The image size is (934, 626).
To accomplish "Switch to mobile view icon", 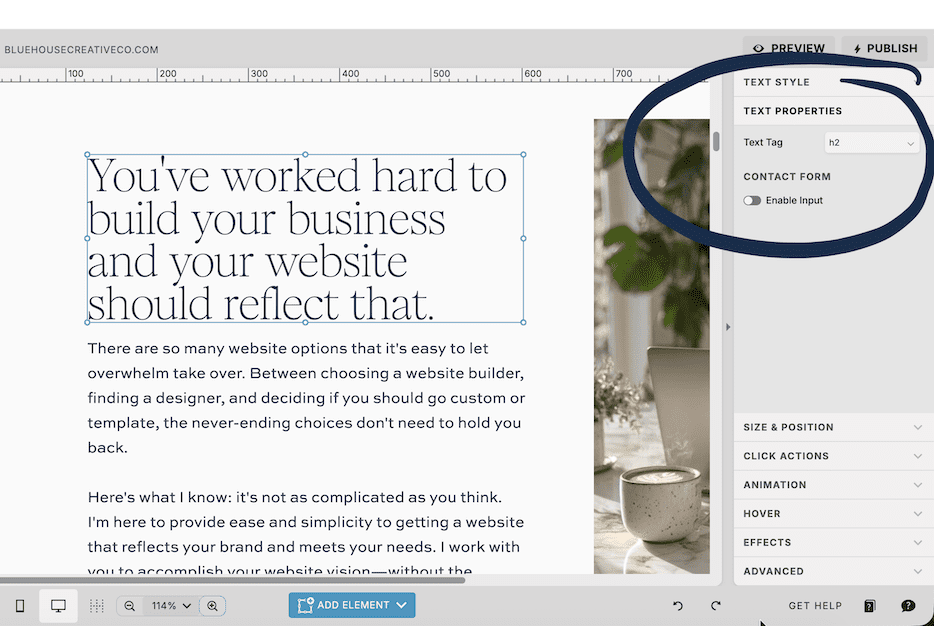I will pos(20,606).
